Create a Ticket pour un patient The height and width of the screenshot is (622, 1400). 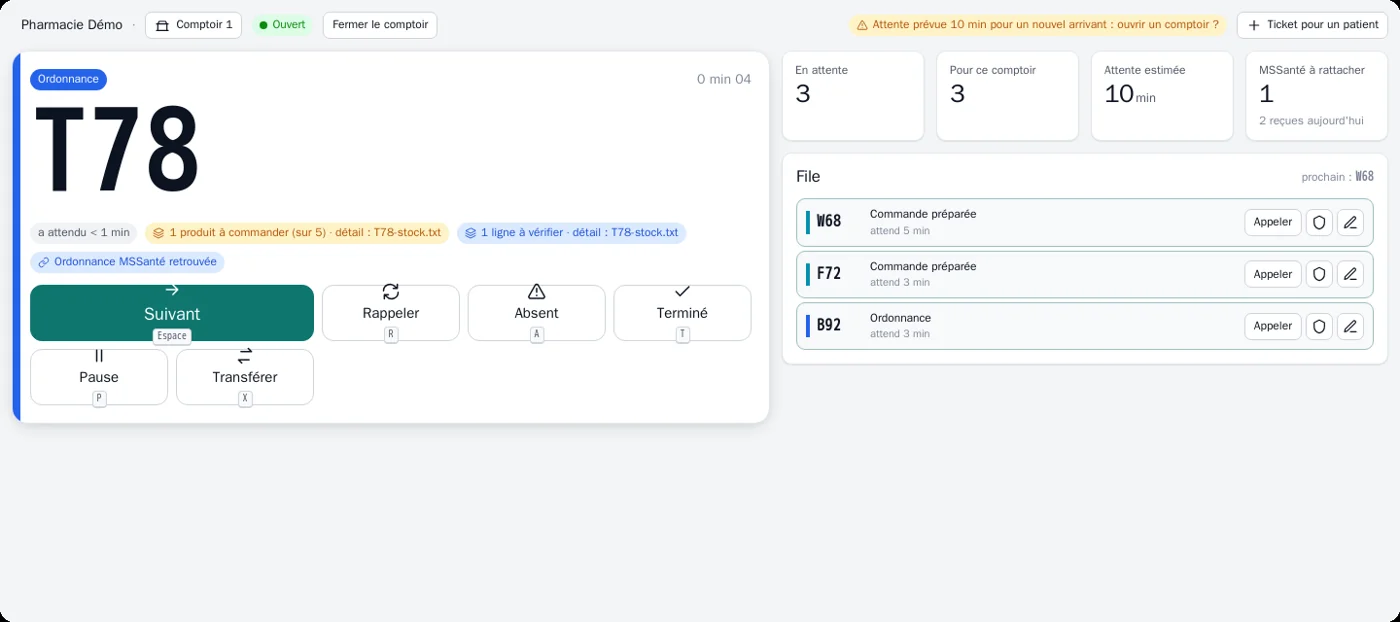[x=1312, y=25]
